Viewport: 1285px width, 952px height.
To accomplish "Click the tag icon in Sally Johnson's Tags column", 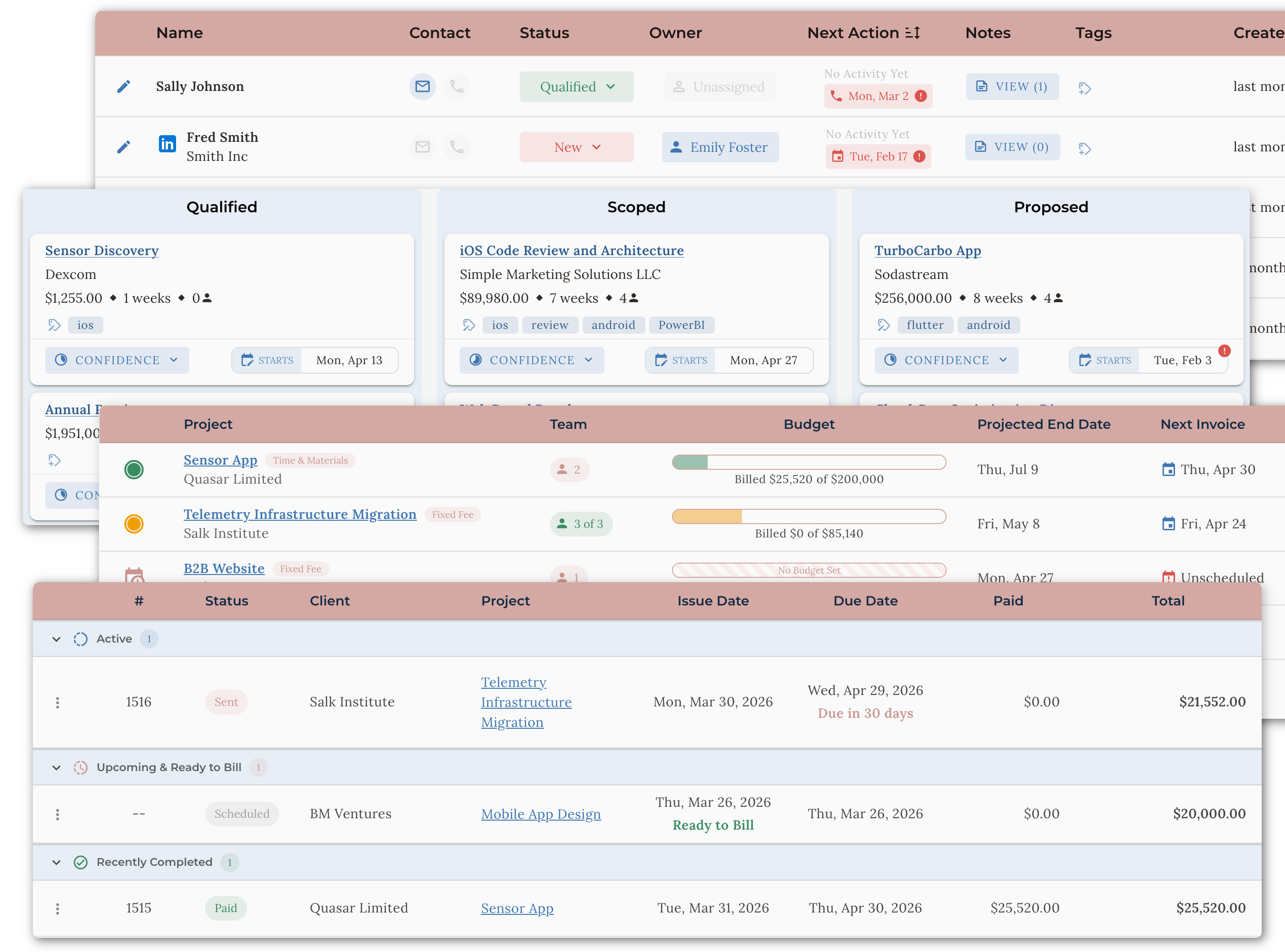I will point(1085,88).
